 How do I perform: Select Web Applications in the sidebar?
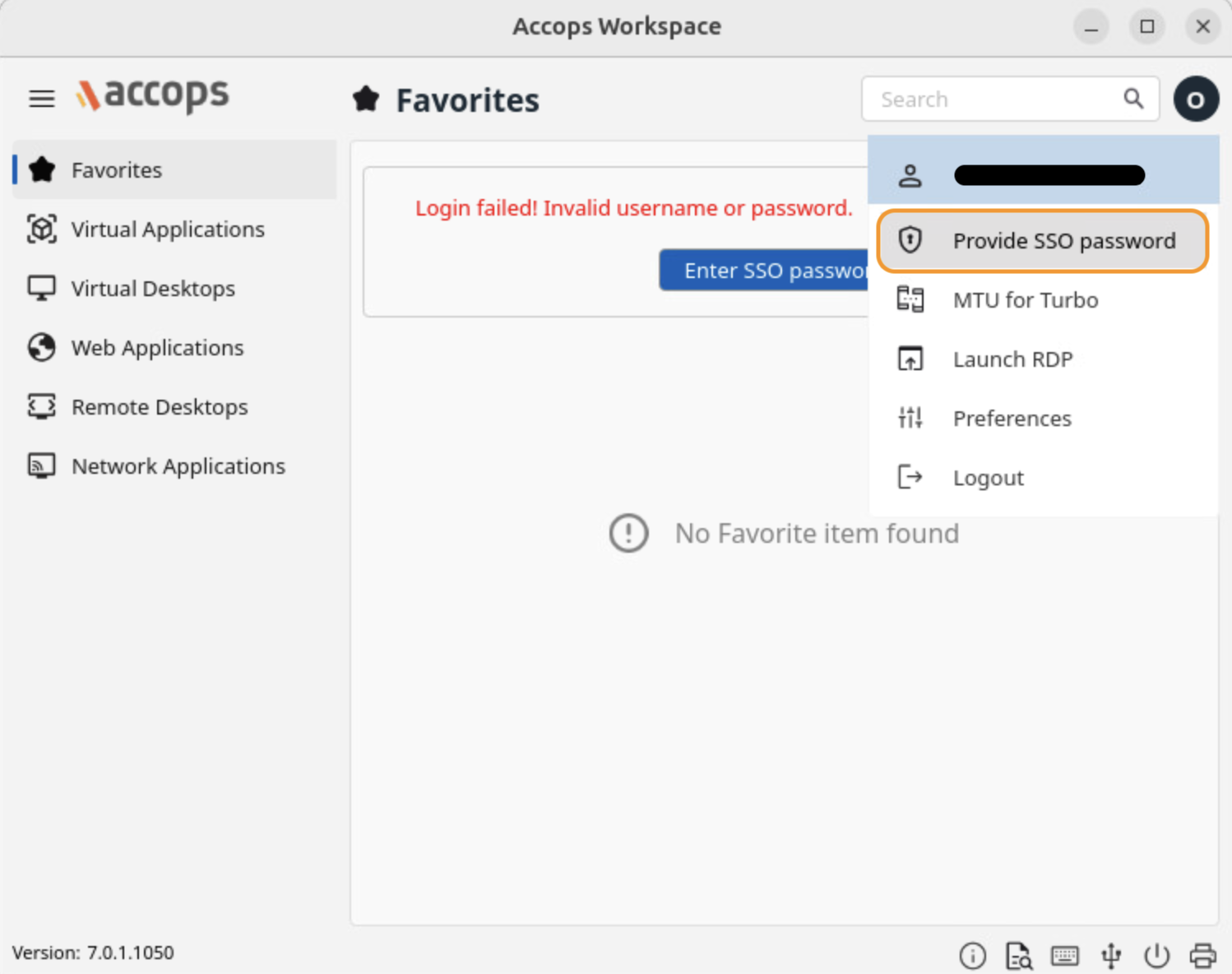157,348
